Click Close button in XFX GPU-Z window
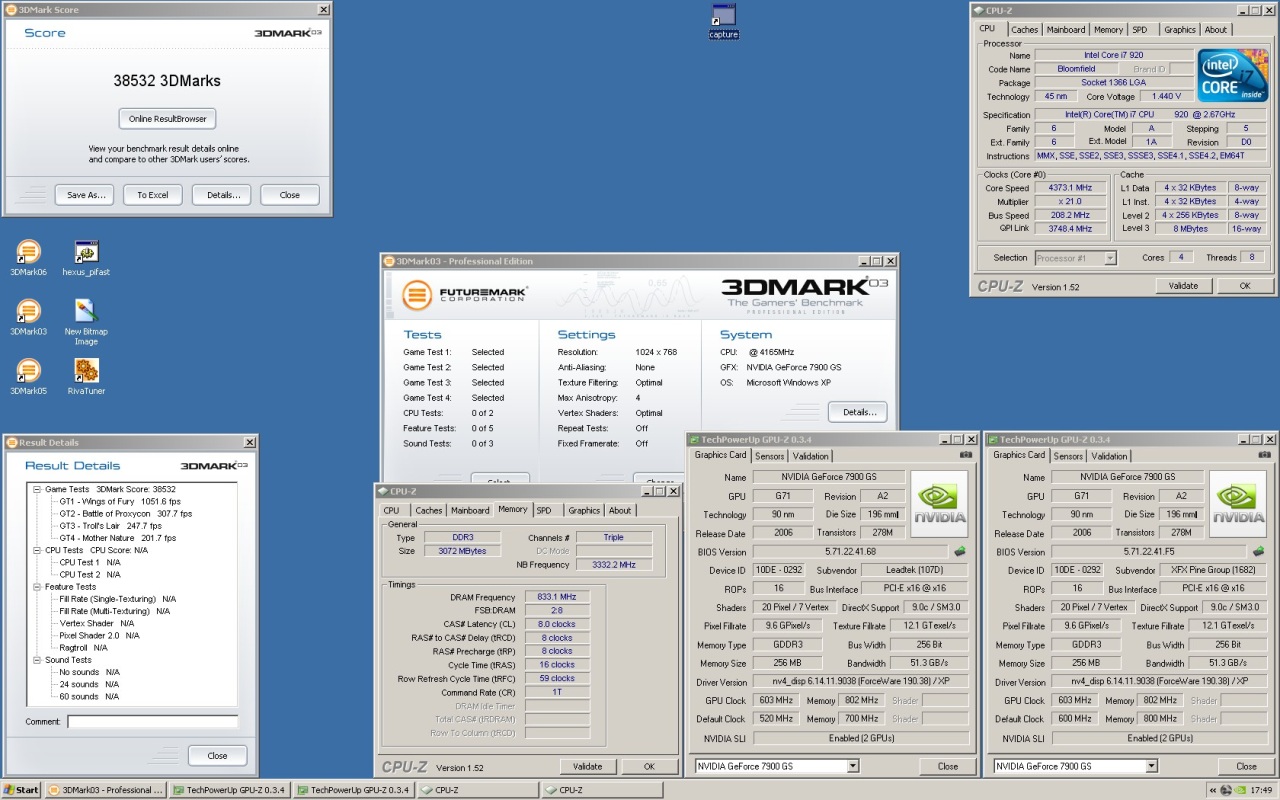The height and width of the screenshot is (800, 1280). [1246, 766]
